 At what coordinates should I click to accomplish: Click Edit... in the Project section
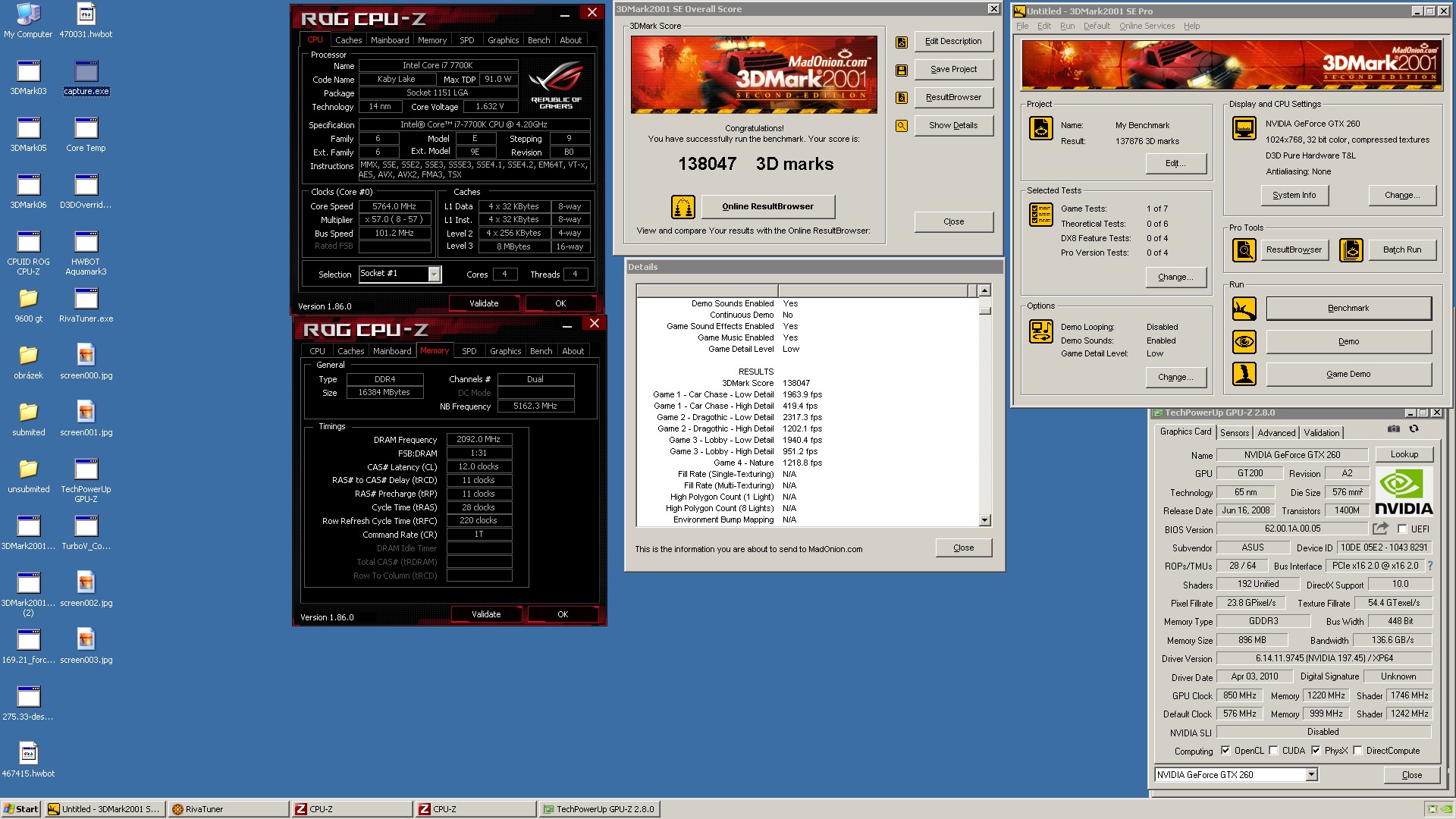1175,164
